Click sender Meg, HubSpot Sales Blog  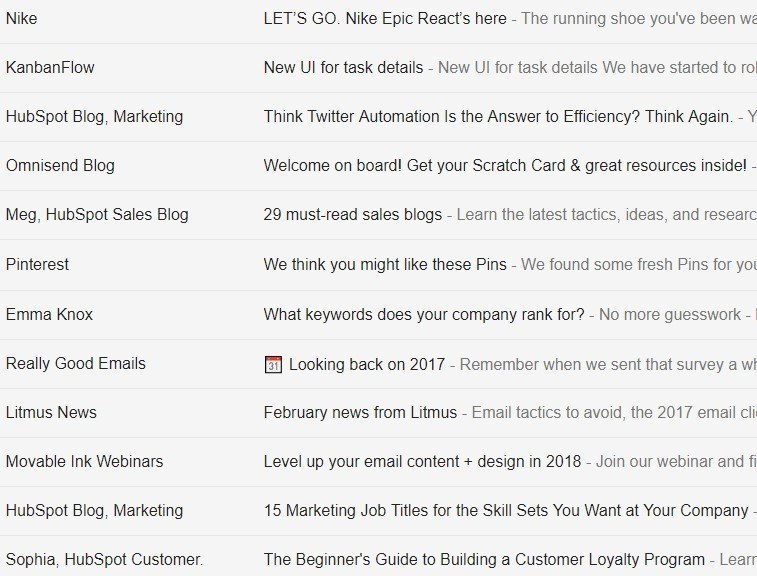[97, 215]
